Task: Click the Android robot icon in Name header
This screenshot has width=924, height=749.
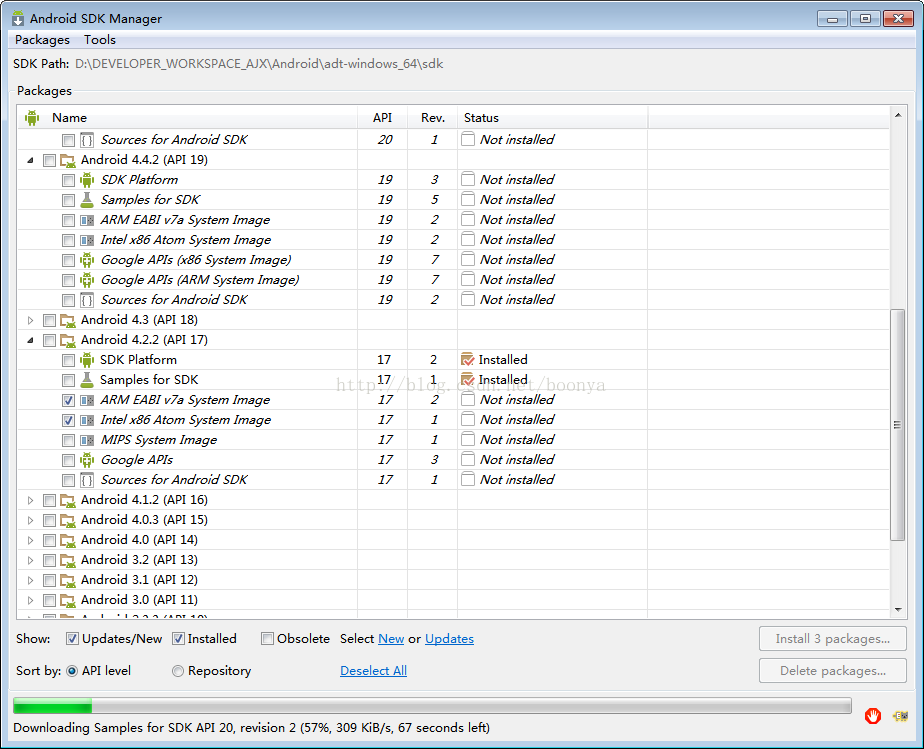Action: 32,118
